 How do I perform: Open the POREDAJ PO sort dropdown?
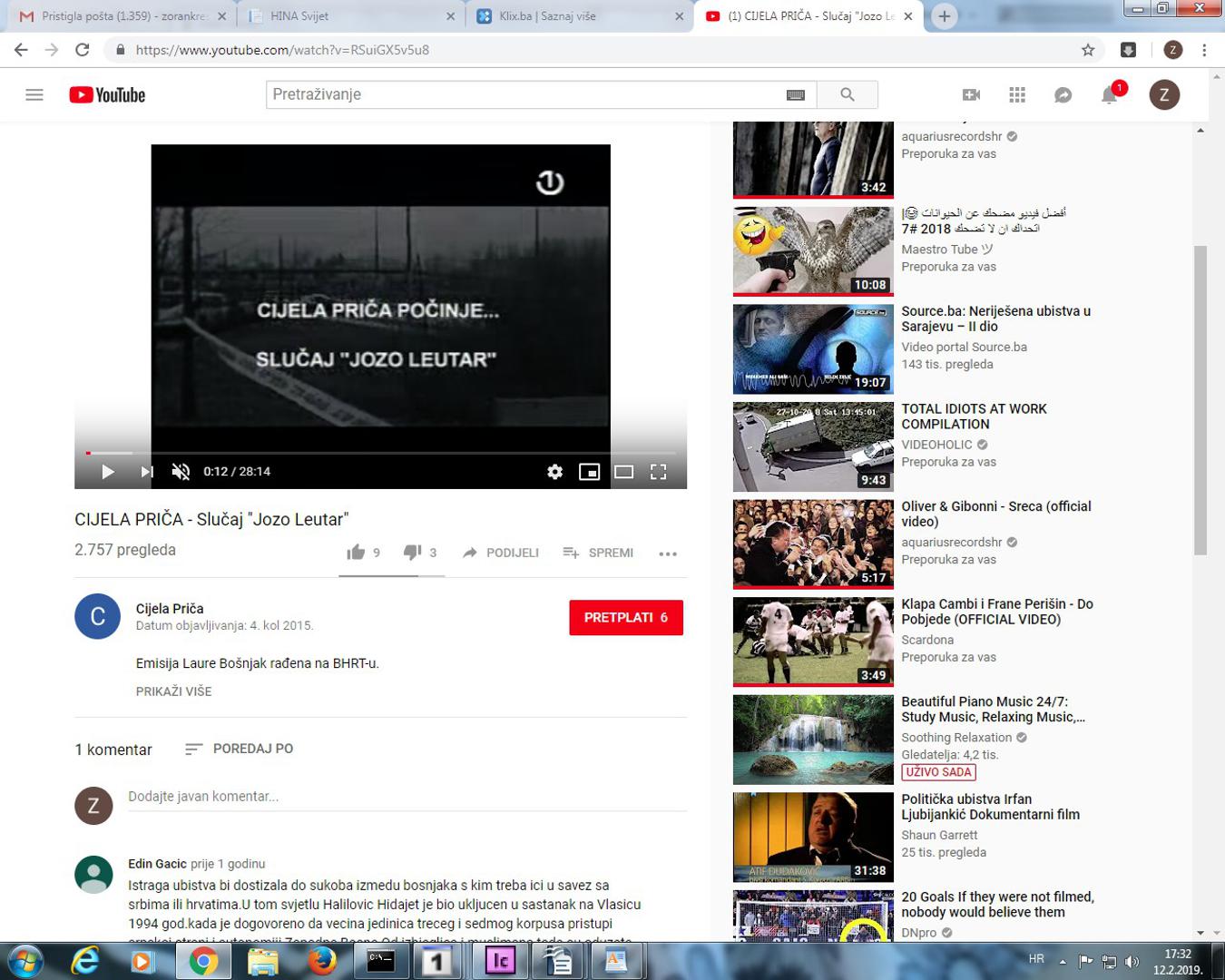tap(240, 749)
